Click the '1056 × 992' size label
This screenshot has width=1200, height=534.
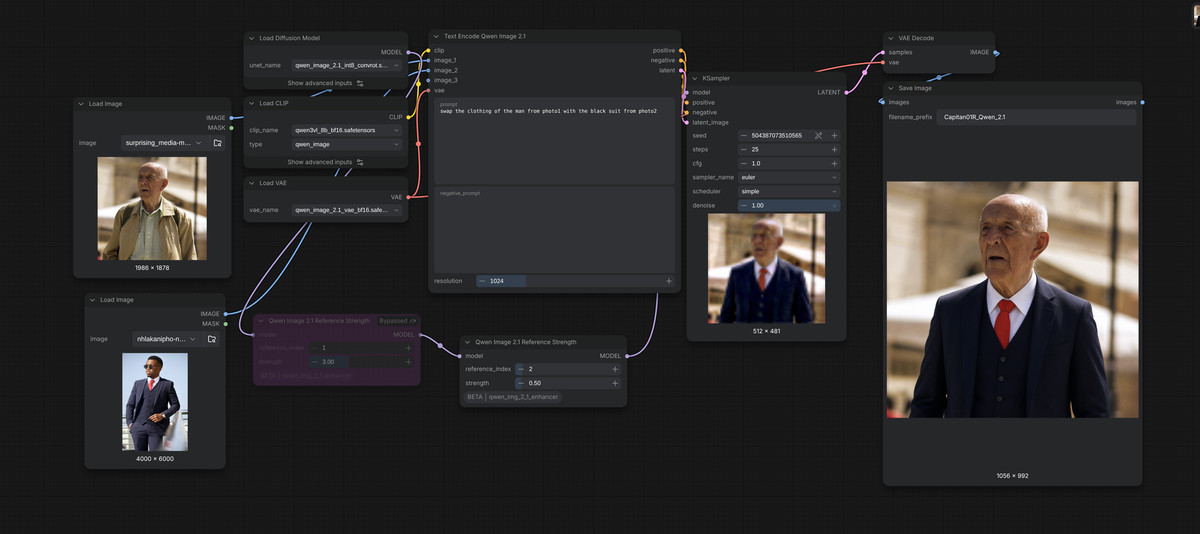[1012, 475]
